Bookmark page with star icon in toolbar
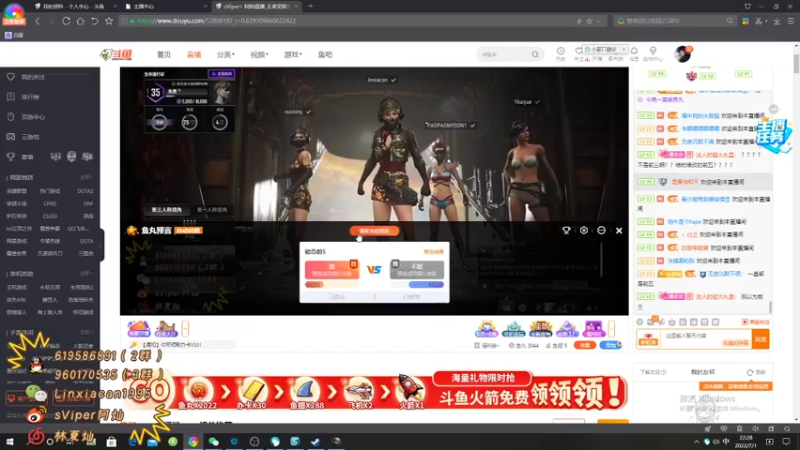Image resolution: width=800 pixels, height=450 pixels. pos(109,21)
